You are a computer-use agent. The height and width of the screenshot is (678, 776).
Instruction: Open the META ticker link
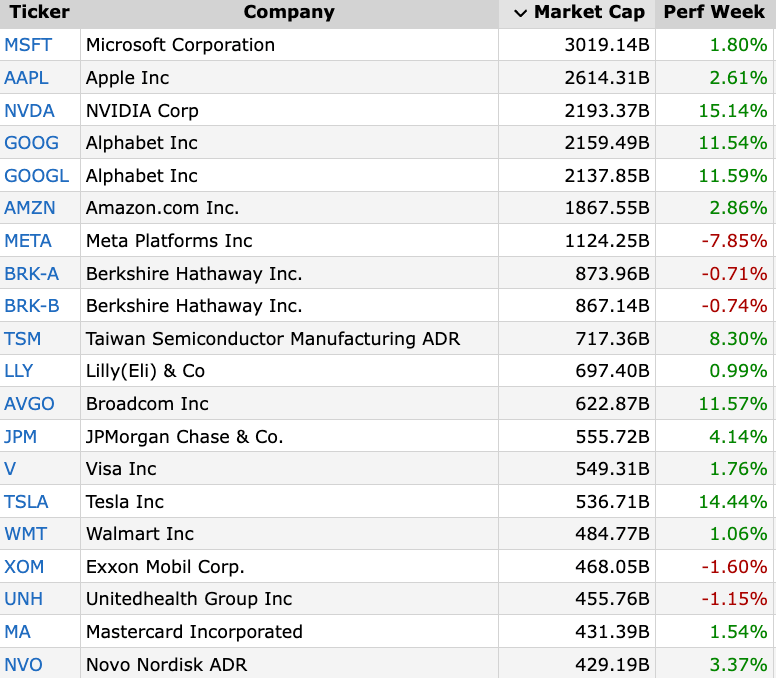(x=28, y=241)
